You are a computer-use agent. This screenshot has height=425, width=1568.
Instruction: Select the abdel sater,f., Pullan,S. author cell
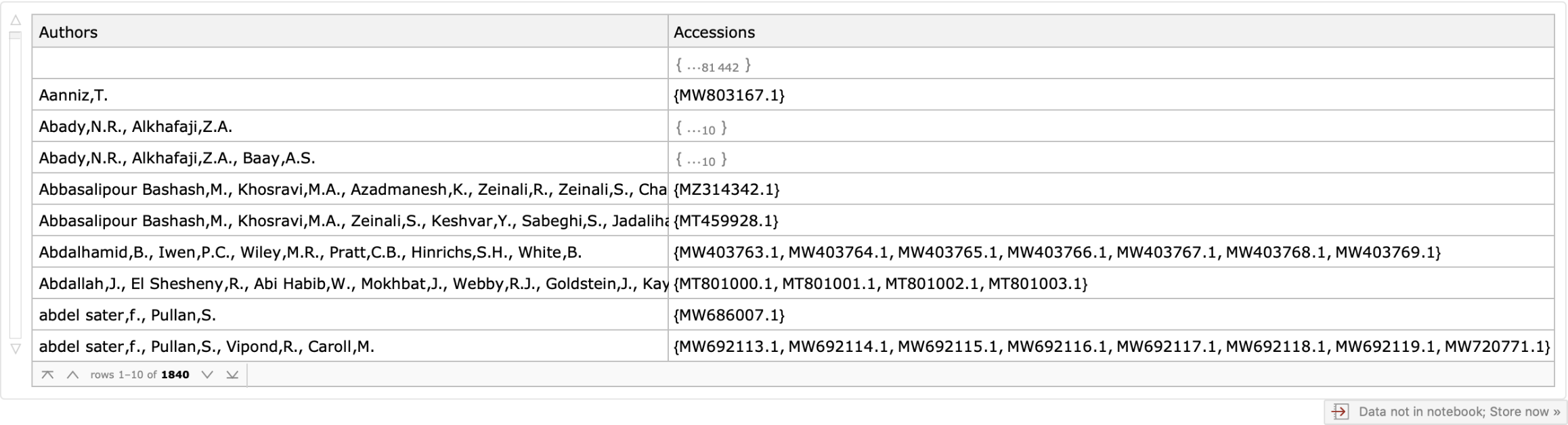click(127, 315)
